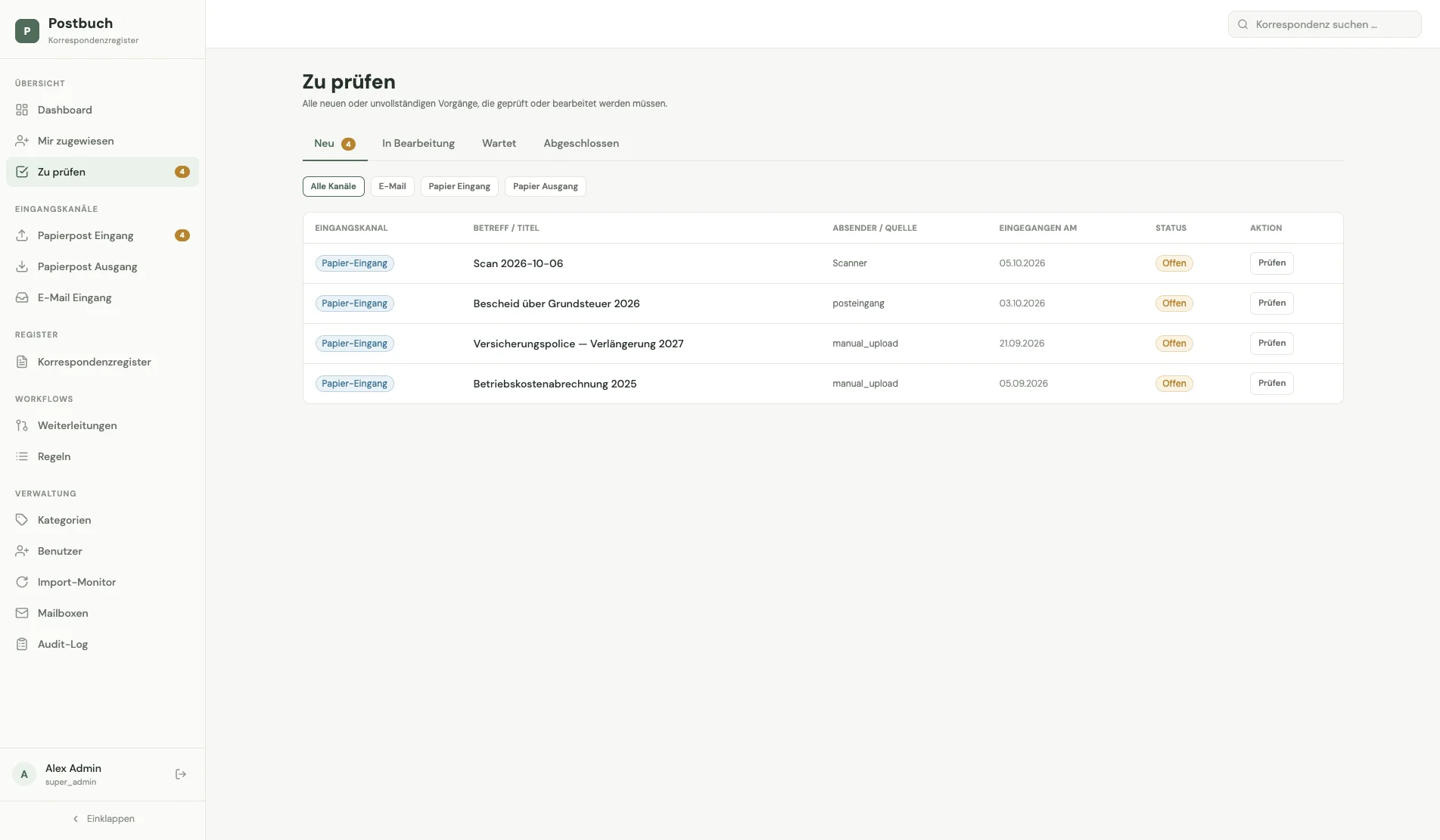
Task: Open Dashboard via its grid icon
Action: tap(22, 110)
